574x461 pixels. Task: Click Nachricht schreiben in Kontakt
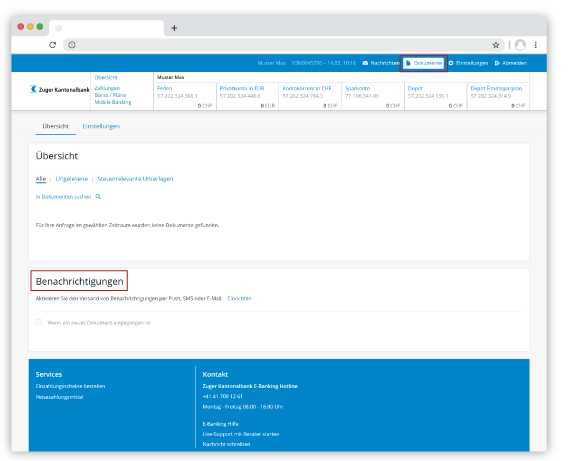226,444
